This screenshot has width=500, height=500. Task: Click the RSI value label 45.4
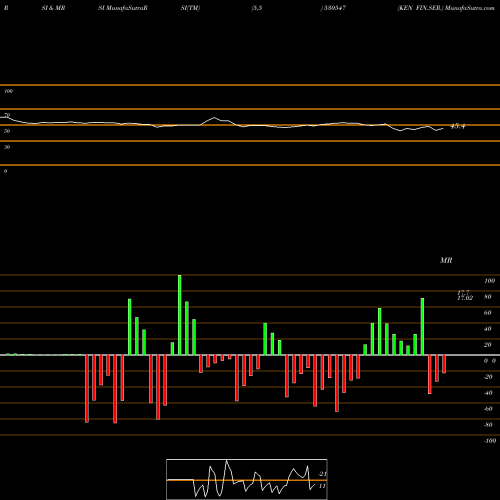(x=457, y=126)
